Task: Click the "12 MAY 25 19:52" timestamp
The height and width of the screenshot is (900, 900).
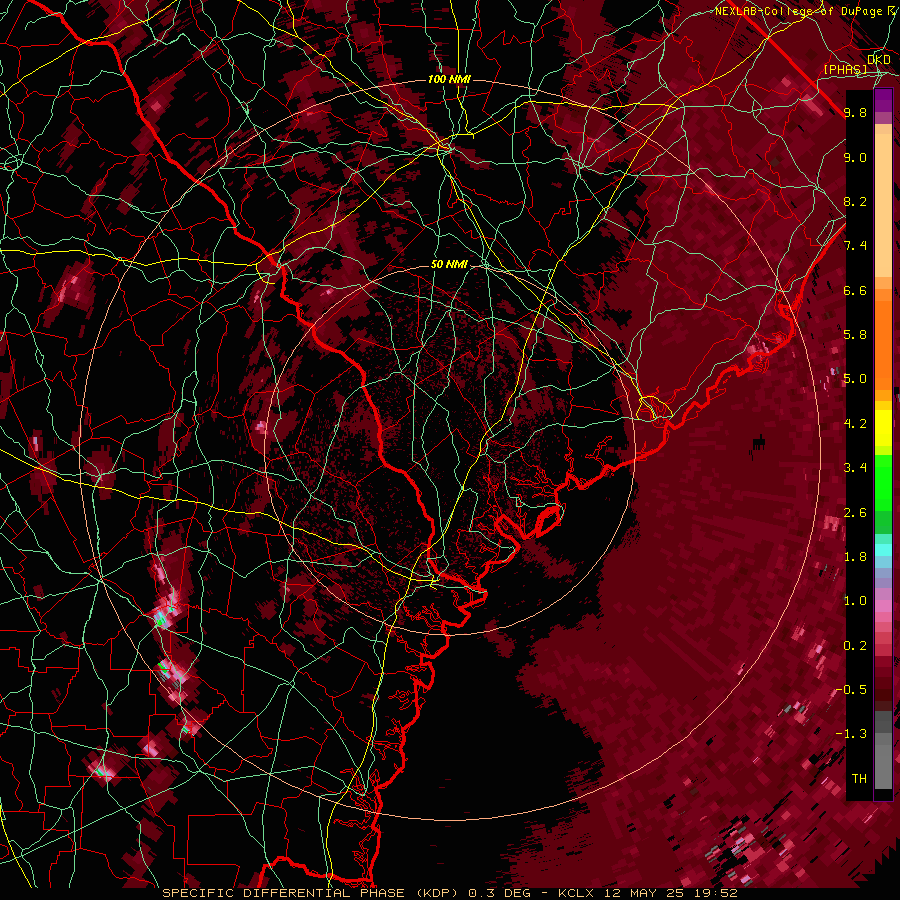Action: tap(670, 893)
